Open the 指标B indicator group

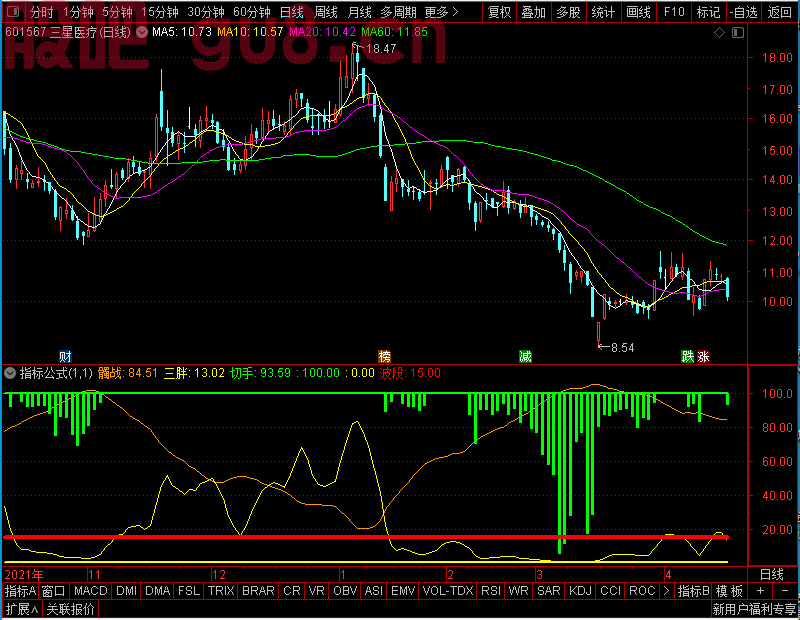coord(693,591)
